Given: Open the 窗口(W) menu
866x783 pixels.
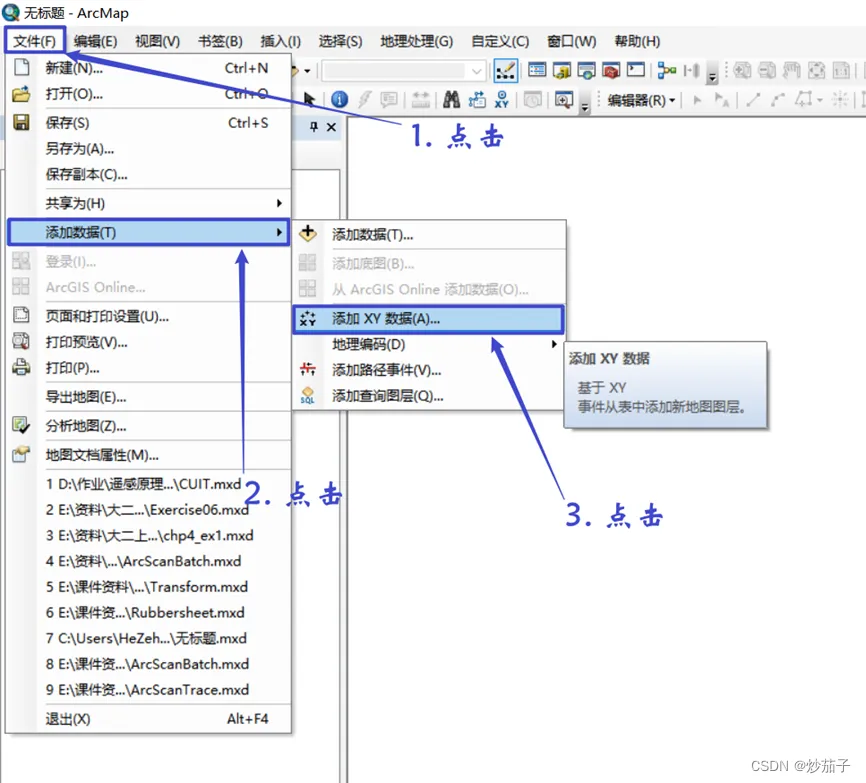Looking at the screenshot, I should coord(572,41).
